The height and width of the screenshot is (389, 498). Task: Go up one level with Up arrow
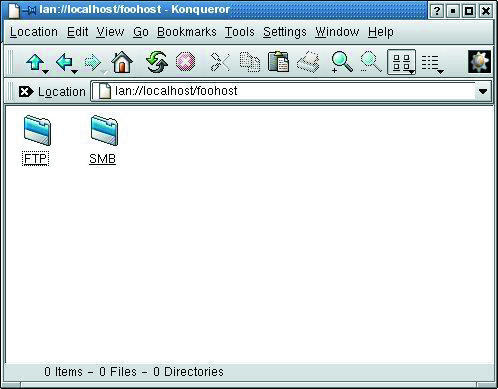pyautogui.click(x=35, y=62)
